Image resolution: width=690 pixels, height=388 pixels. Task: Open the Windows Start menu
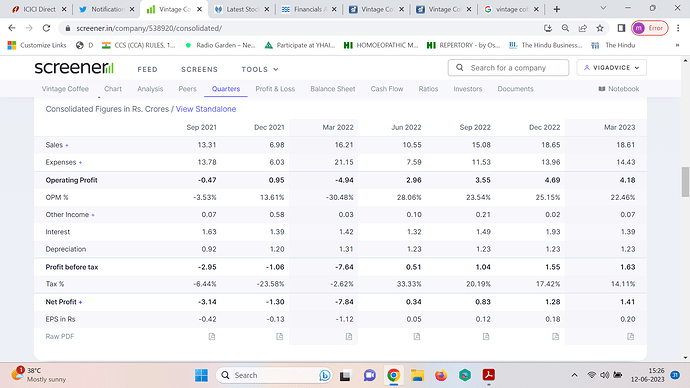(x=202, y=375)
